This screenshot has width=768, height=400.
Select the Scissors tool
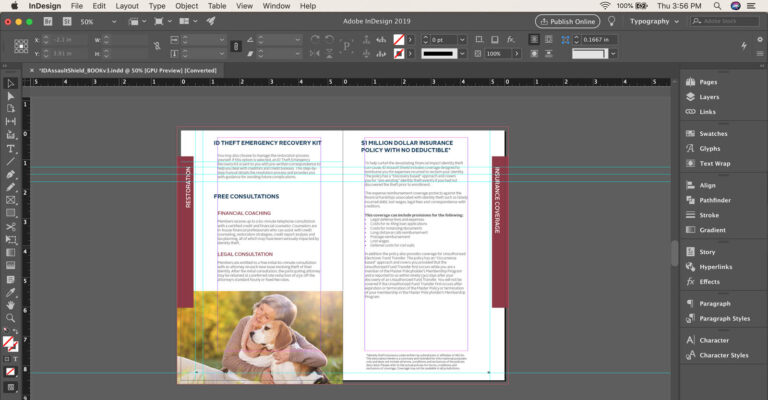tap(10, 227)
